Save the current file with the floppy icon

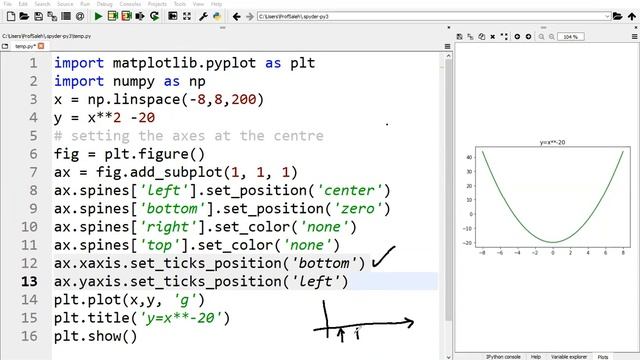pos(38,16)
